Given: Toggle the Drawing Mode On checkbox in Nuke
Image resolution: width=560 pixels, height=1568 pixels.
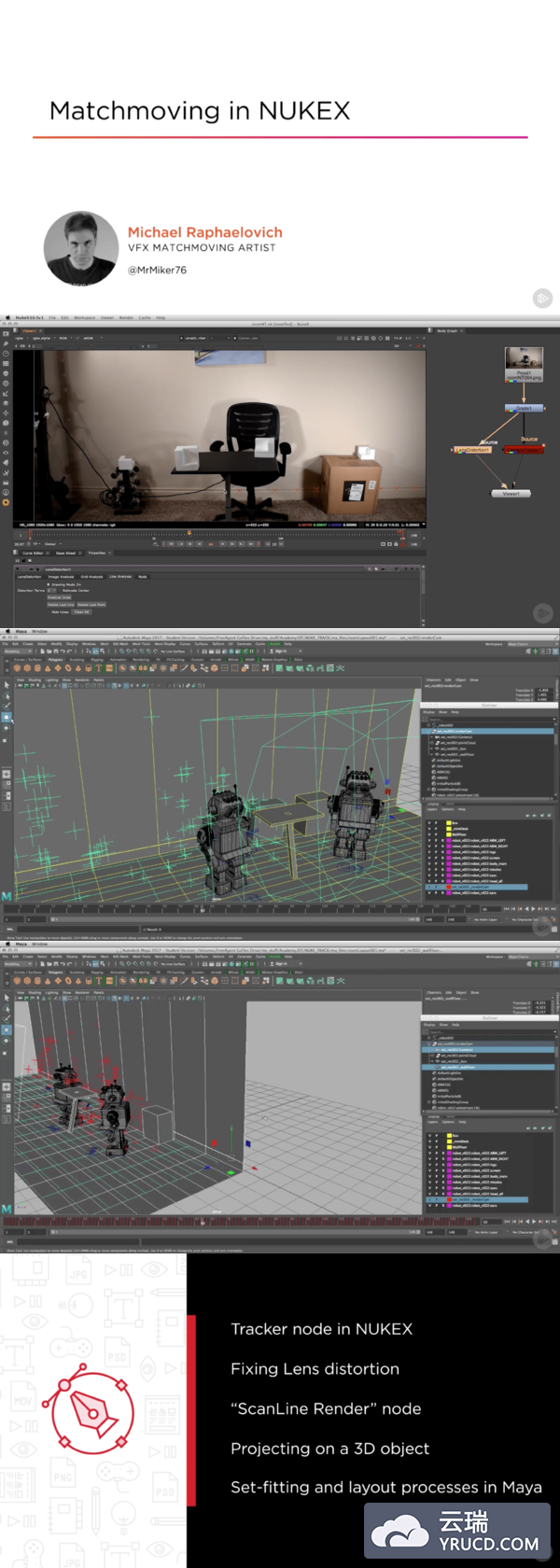Looking at the screenshot, I should coord(49,584).
